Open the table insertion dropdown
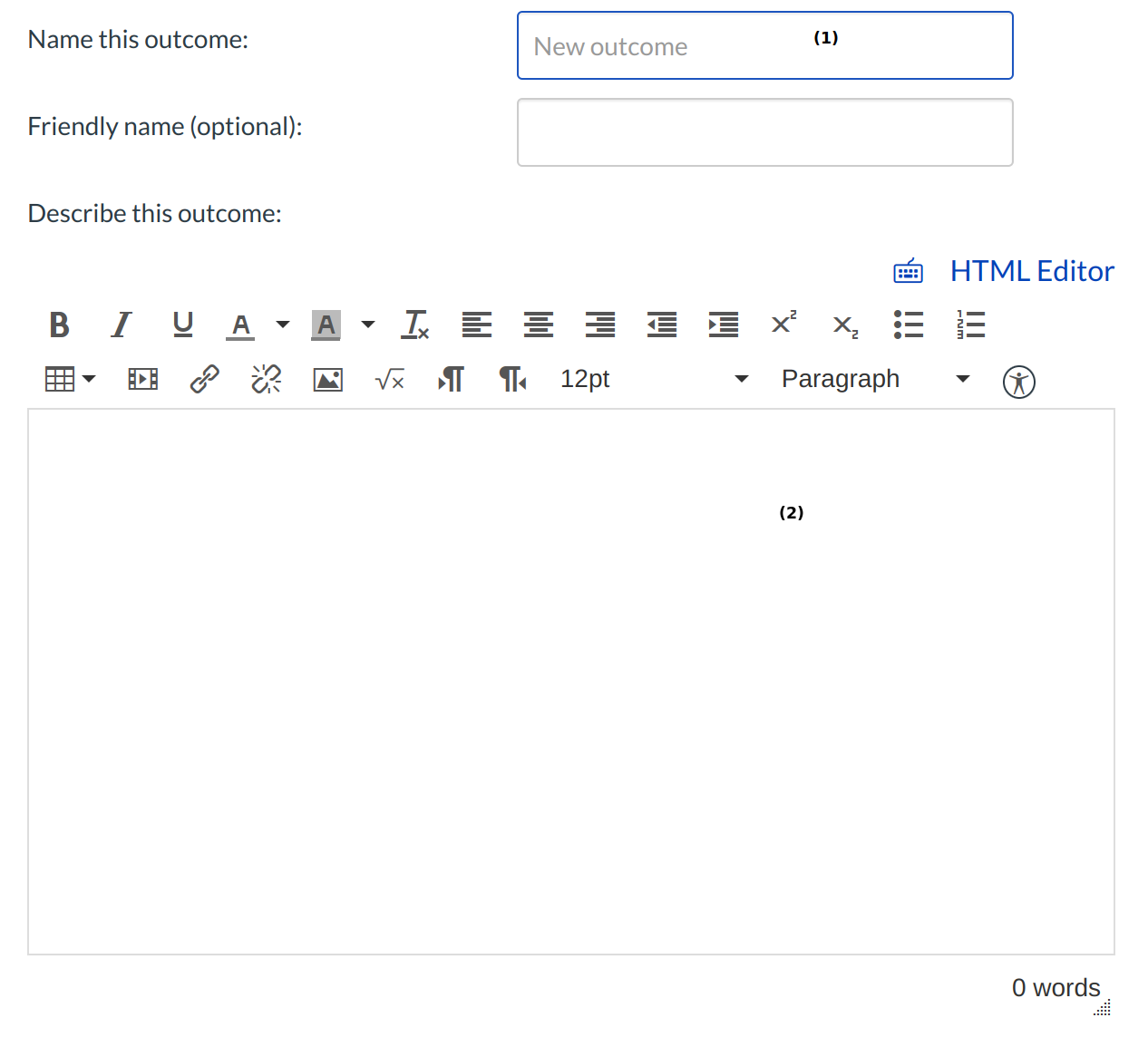Viewport: 1148px width, 1037px height. (x=71, y=379)
